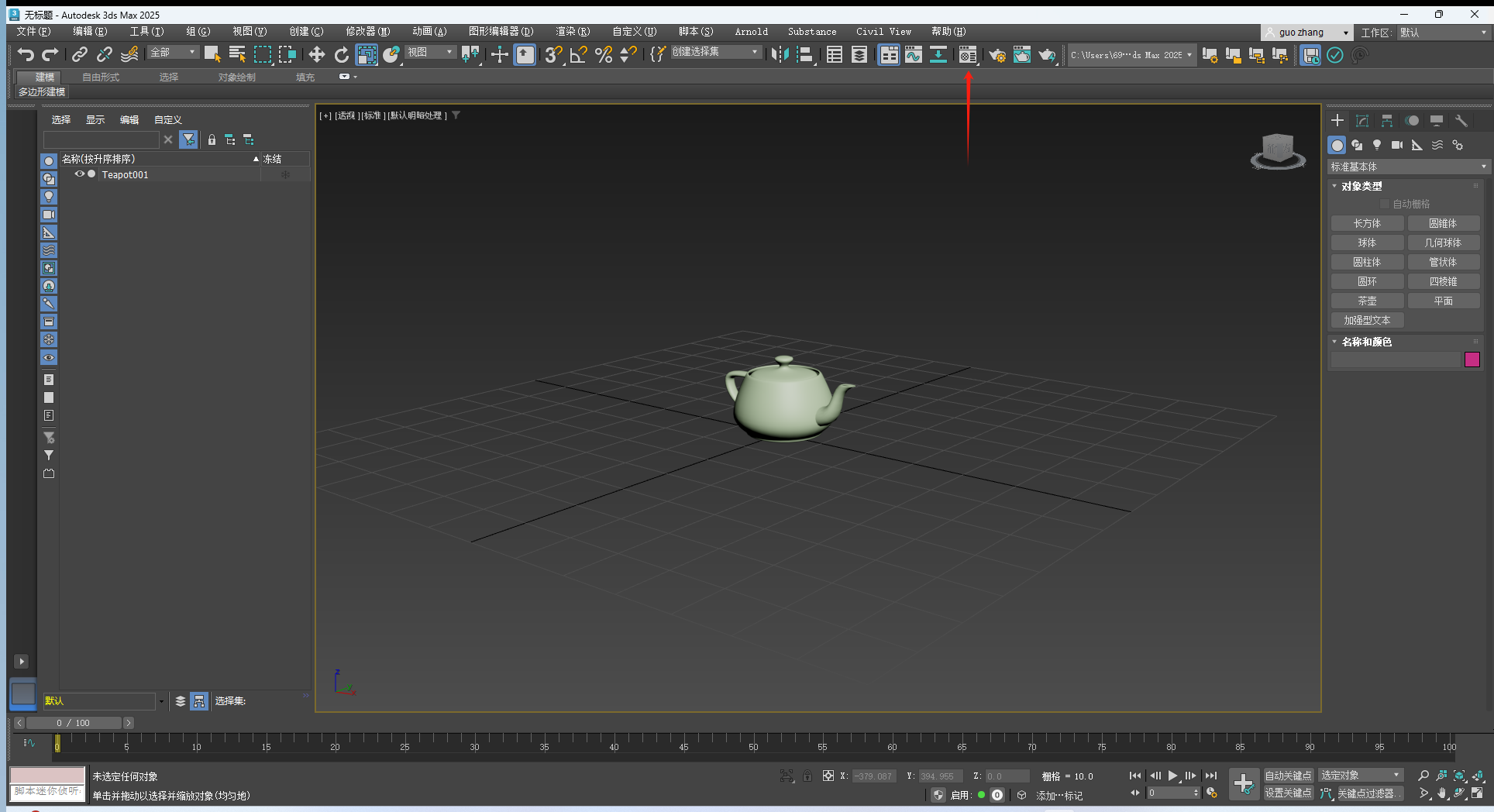Open the 文件(F) menu

point(33,32)
